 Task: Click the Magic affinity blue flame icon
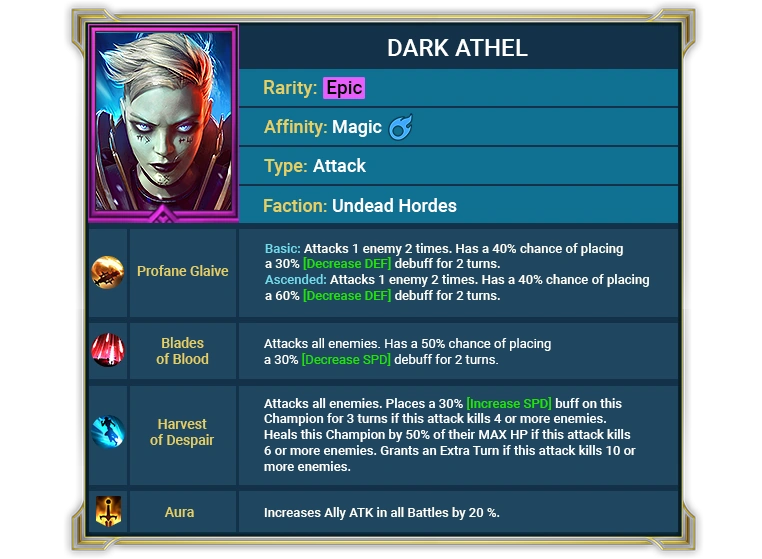click(401, 127)
